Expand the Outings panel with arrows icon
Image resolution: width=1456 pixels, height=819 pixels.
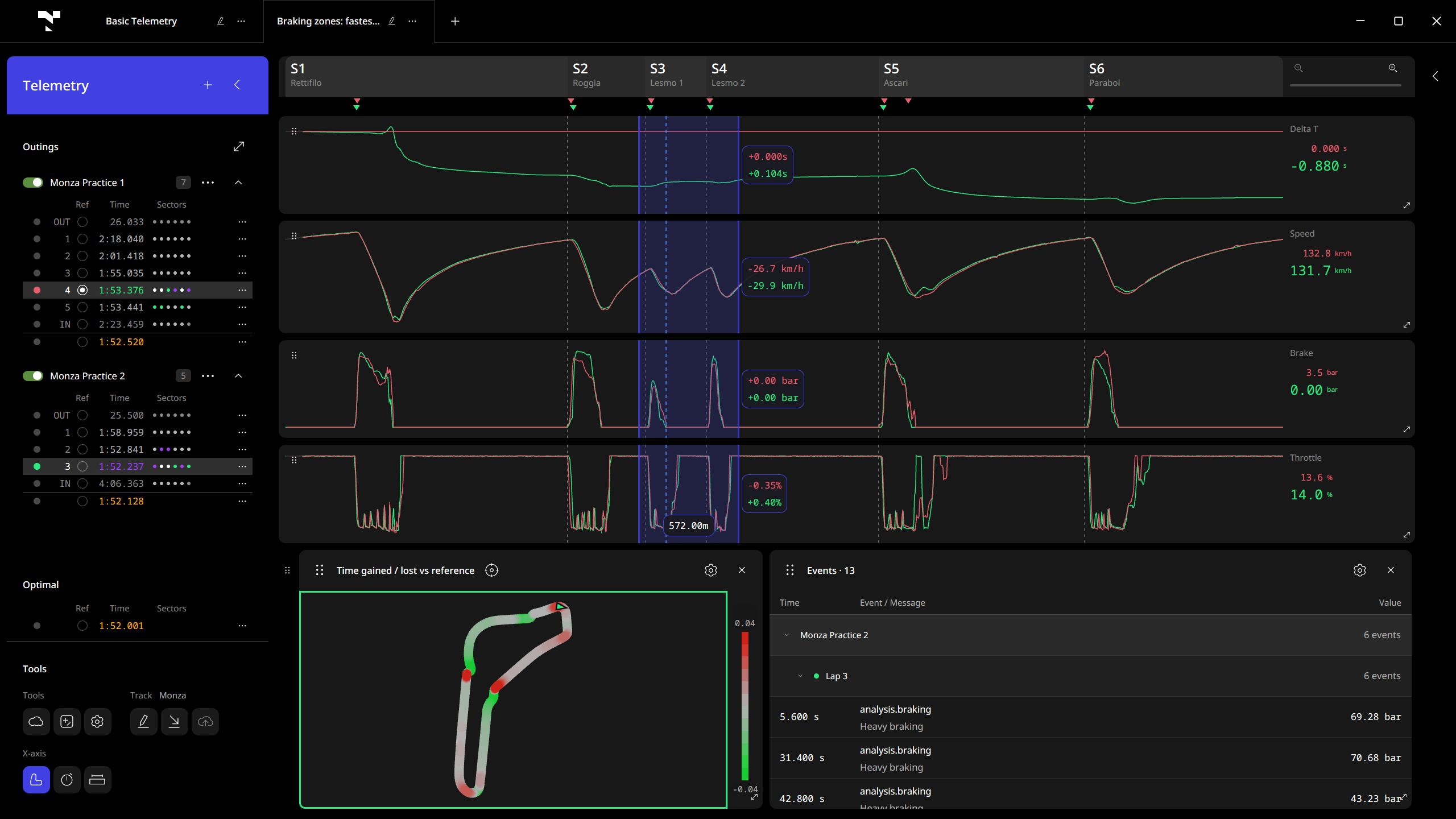(239, 147)
